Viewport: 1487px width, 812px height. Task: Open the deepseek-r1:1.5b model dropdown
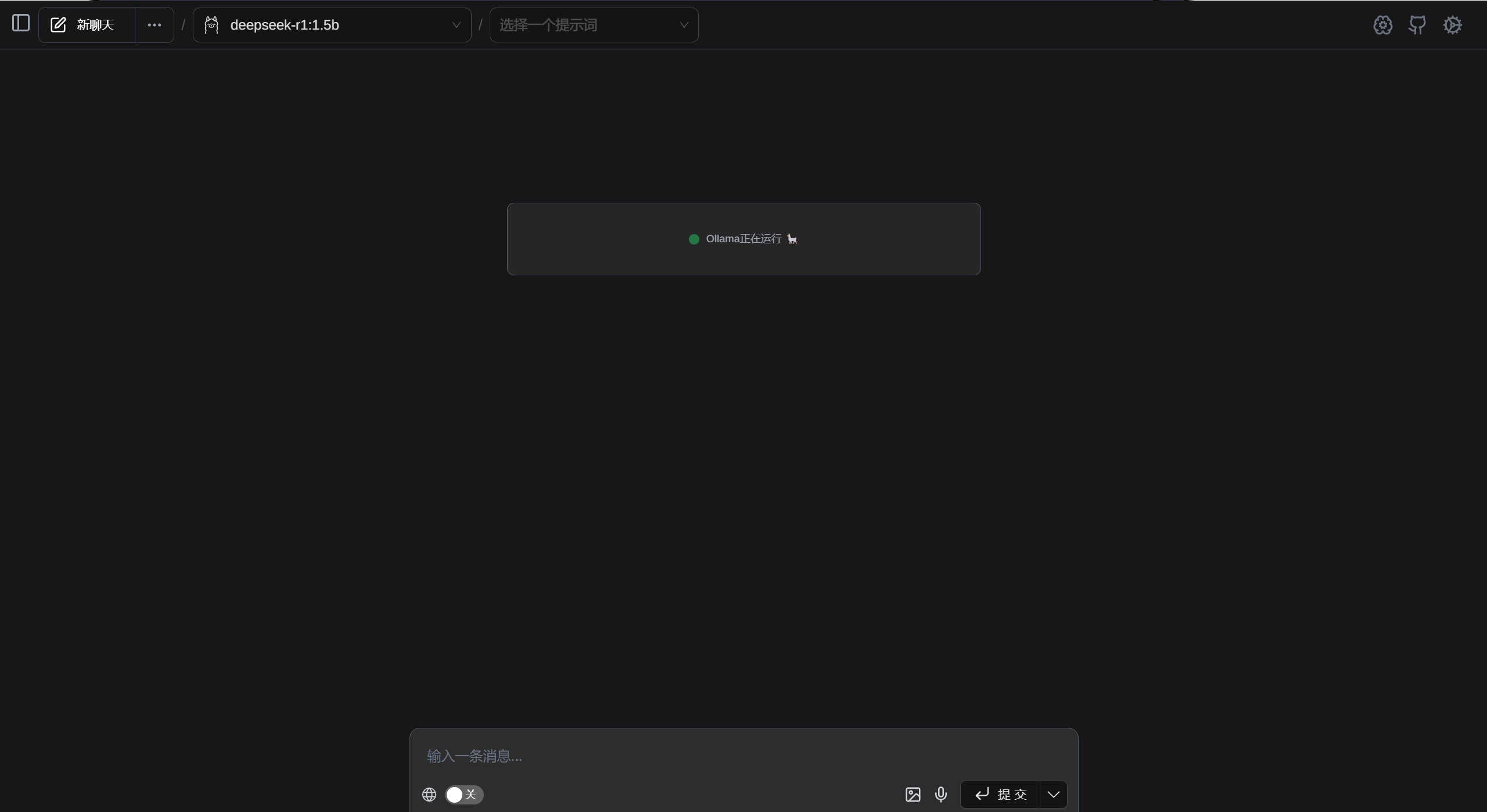tap(332, 25)
